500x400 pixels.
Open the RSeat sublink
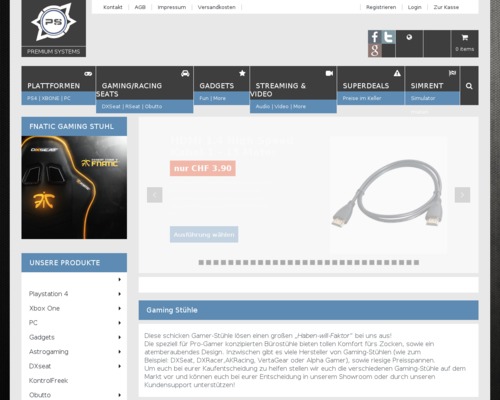tap(133, 106)
